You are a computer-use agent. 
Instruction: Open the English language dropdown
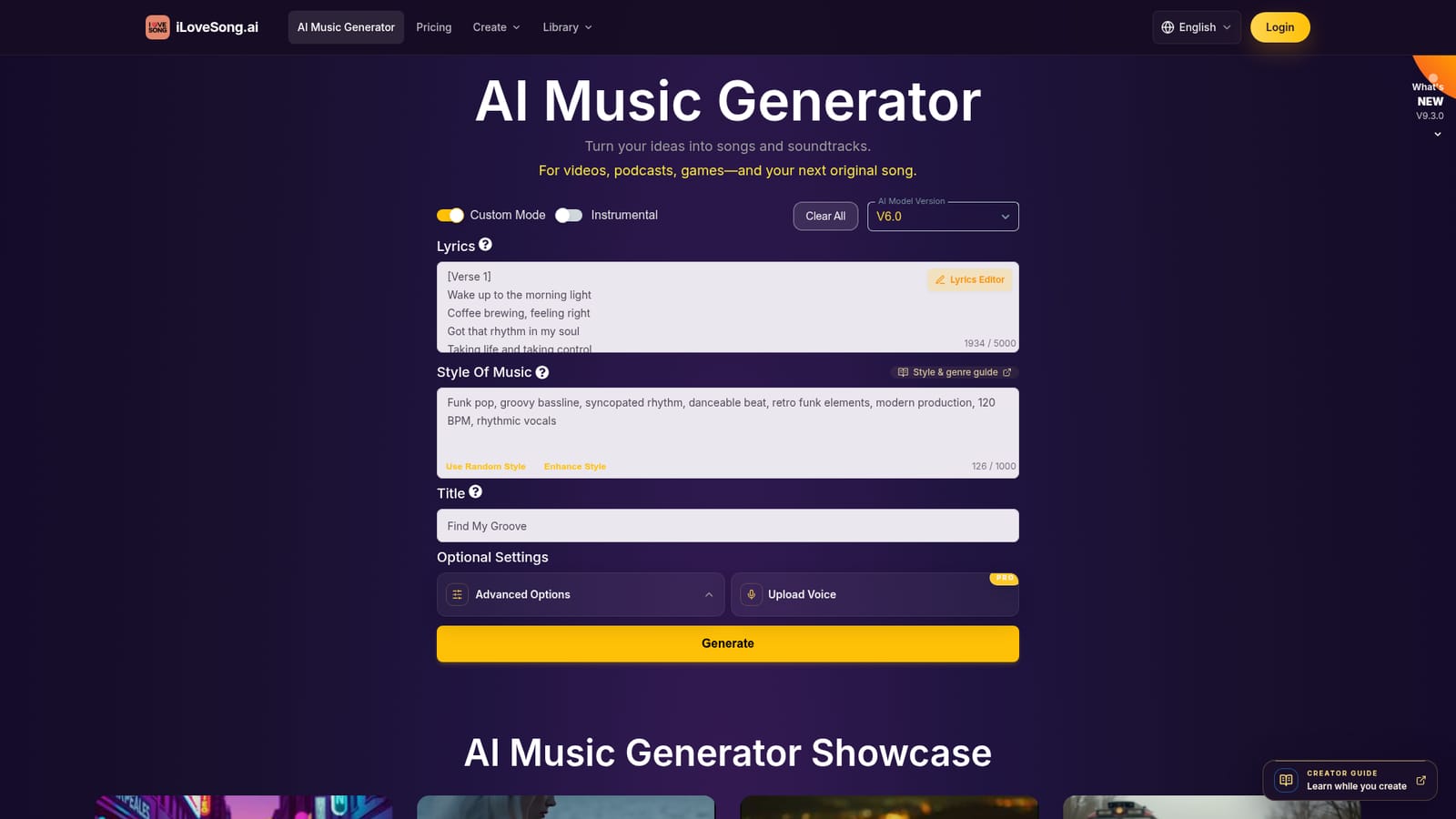click(x=1197, y=27)
